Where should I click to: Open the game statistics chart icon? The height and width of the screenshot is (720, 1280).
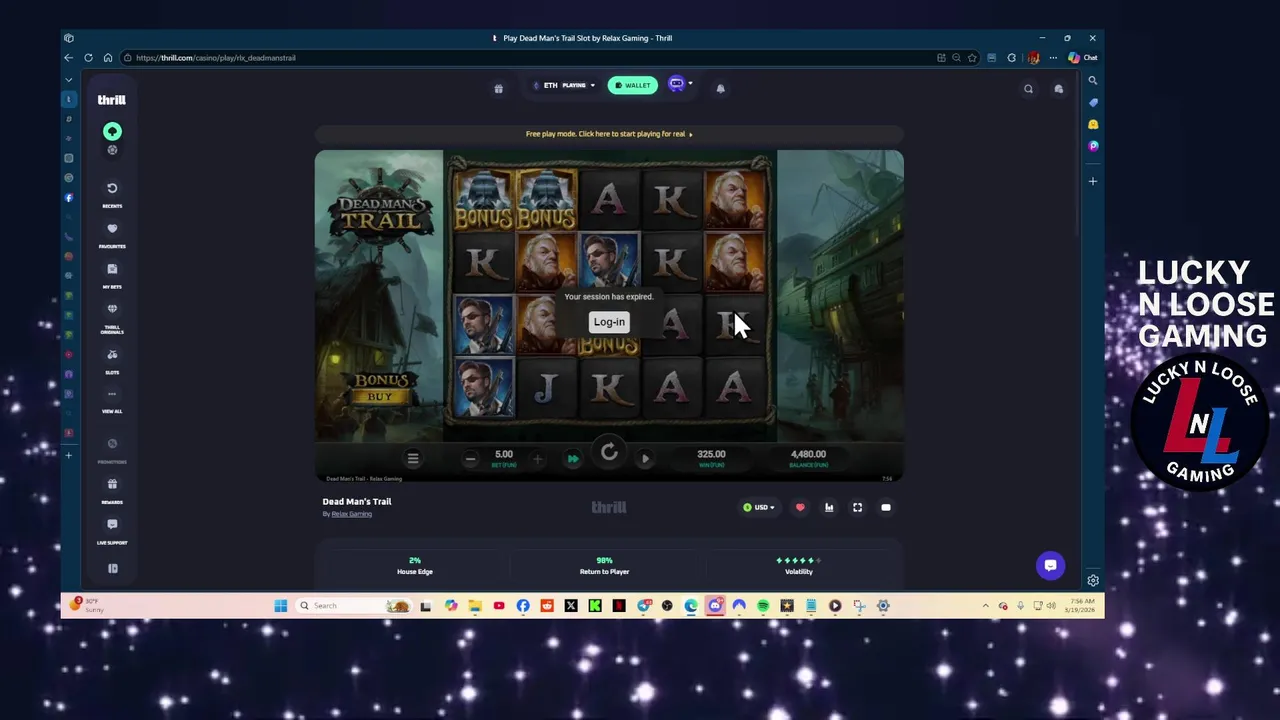tap(829, 508)
